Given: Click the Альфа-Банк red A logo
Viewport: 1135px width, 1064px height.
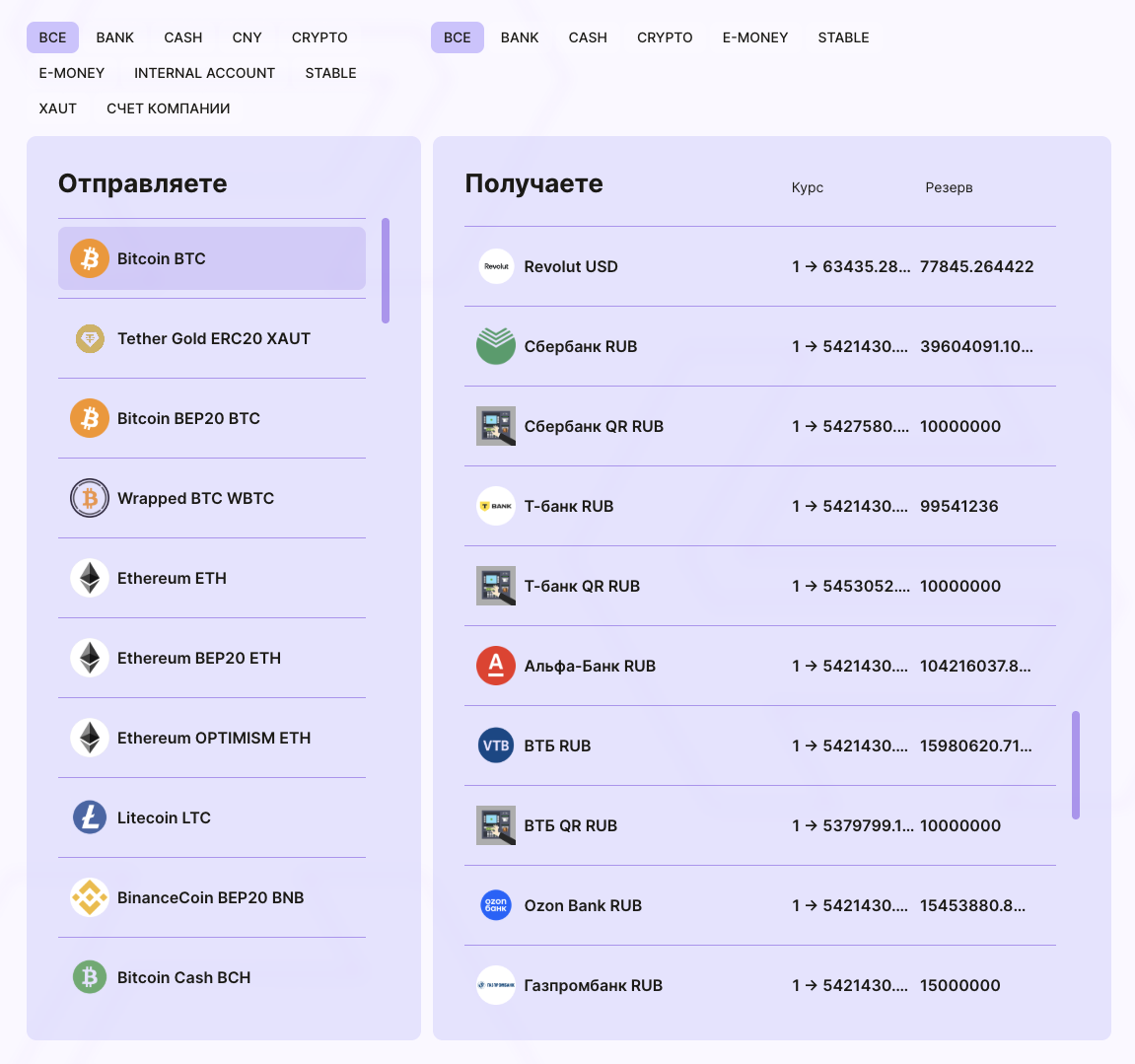Looking at the screenshot, I should pos(496,666).
